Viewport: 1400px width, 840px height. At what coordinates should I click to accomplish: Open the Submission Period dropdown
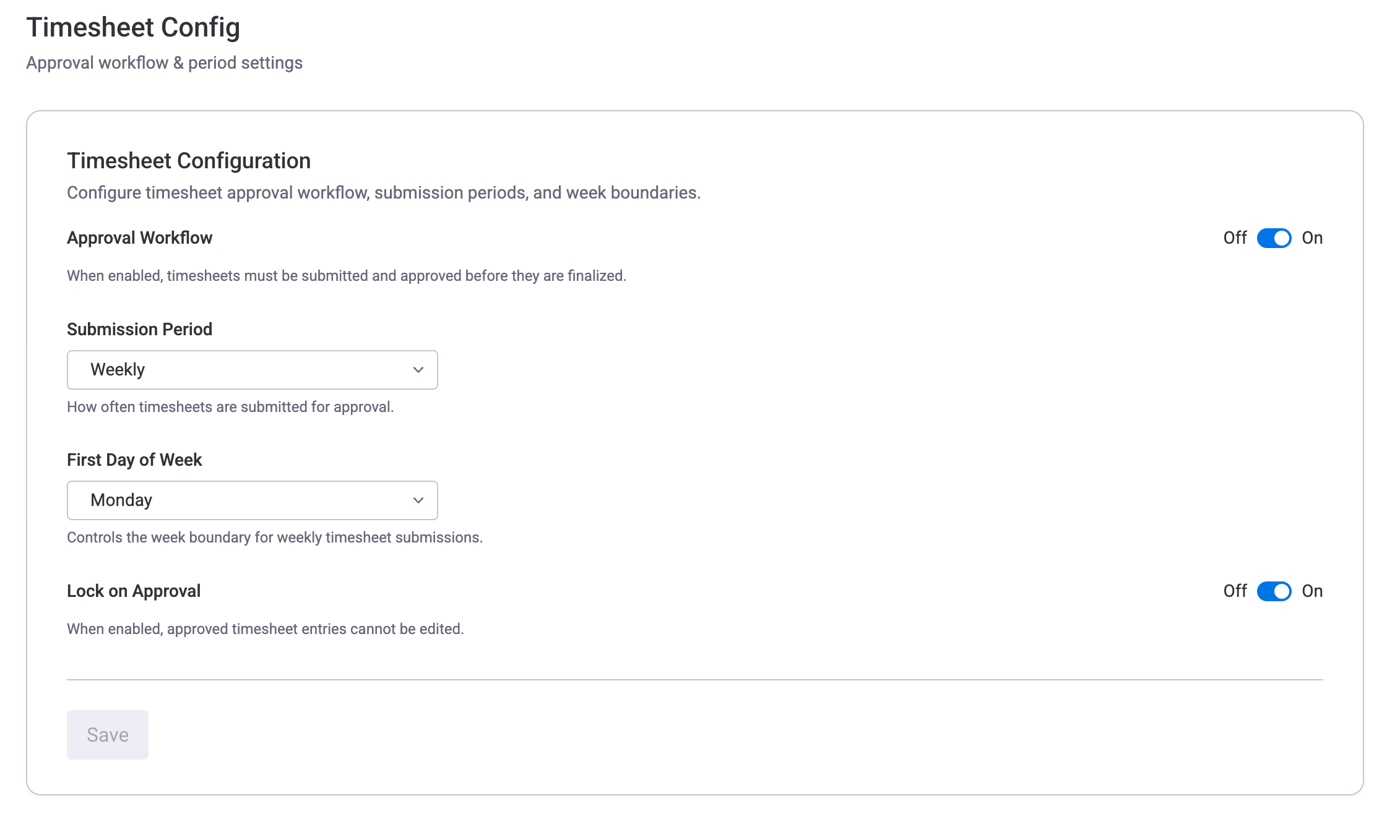coord(251,369)
